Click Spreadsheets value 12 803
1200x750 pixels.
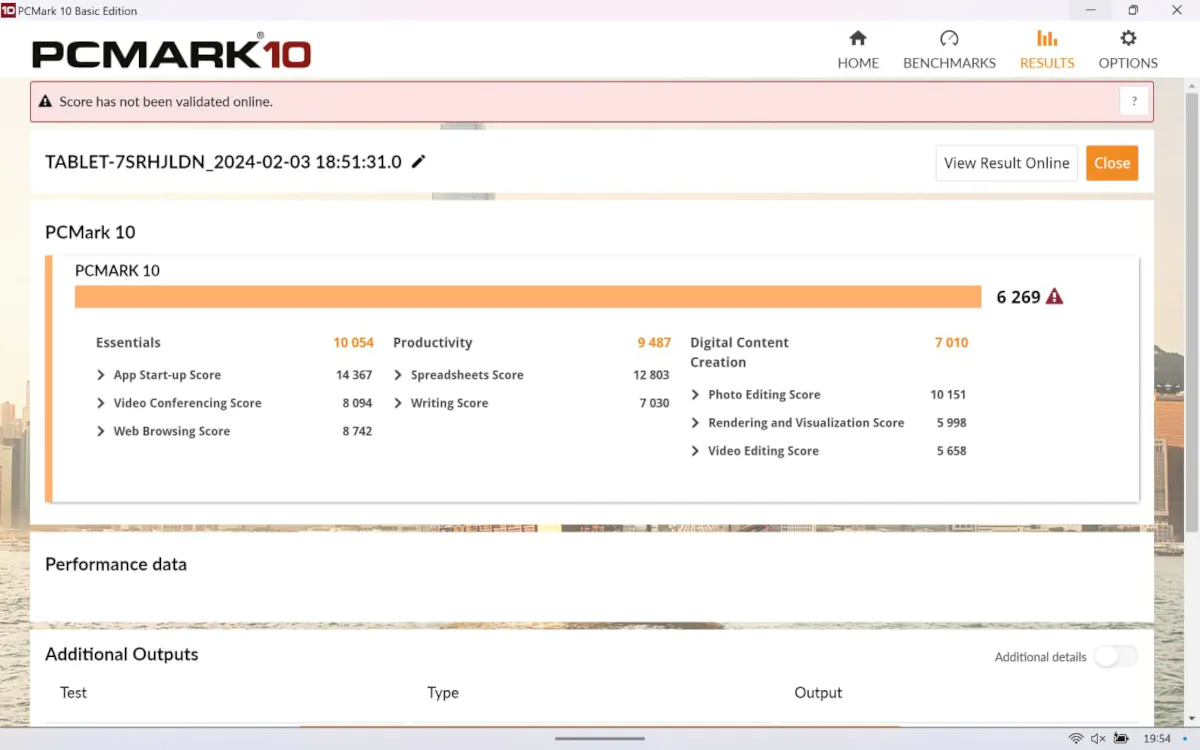pyautogui.click(x=651, y=375)
